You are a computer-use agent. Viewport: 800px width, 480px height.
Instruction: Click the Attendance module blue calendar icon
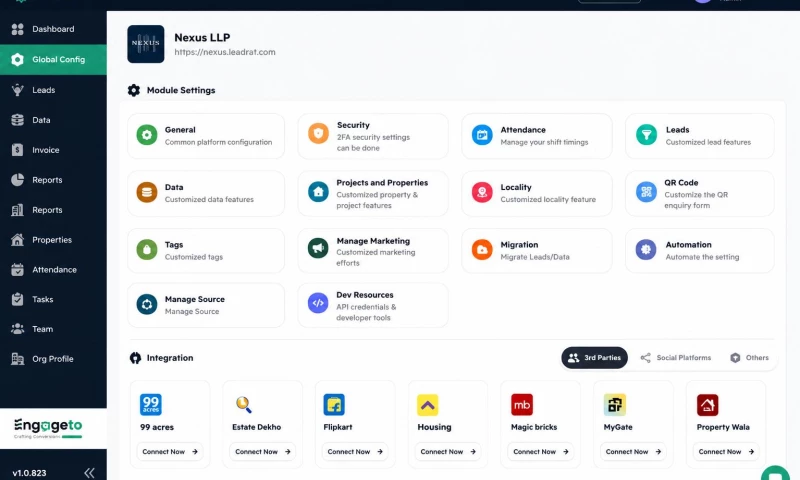[482, 135]
